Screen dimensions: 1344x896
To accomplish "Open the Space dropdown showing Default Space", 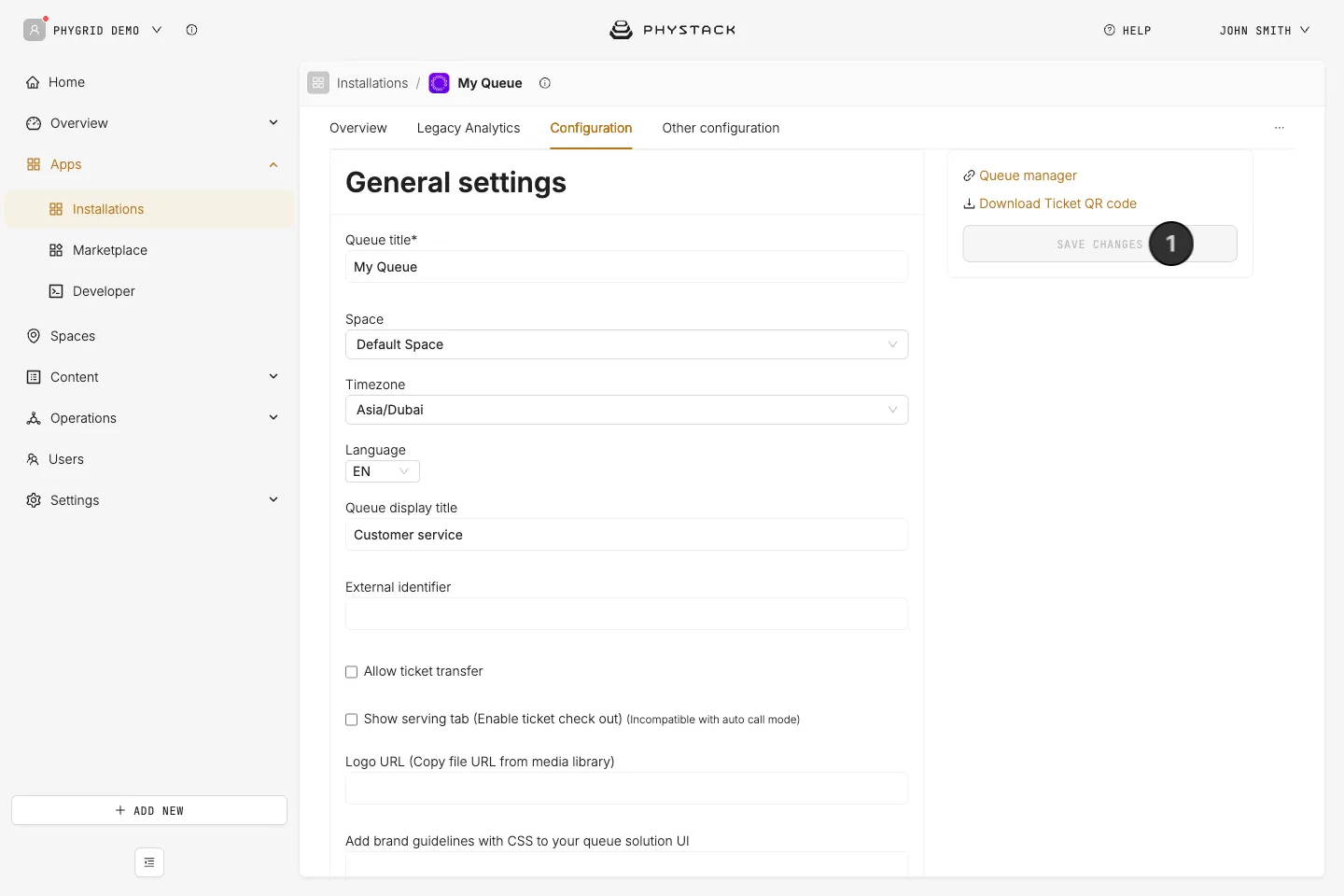I will pos(626,344).
